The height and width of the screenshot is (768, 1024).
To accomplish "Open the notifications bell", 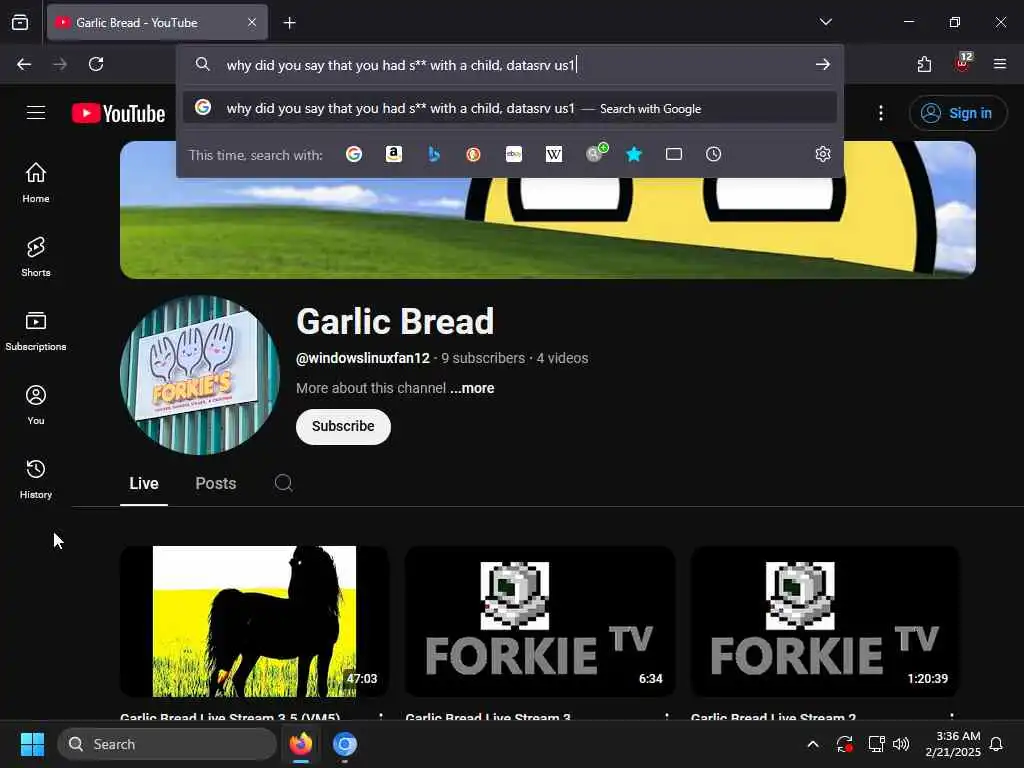I will tap(997, 744).
